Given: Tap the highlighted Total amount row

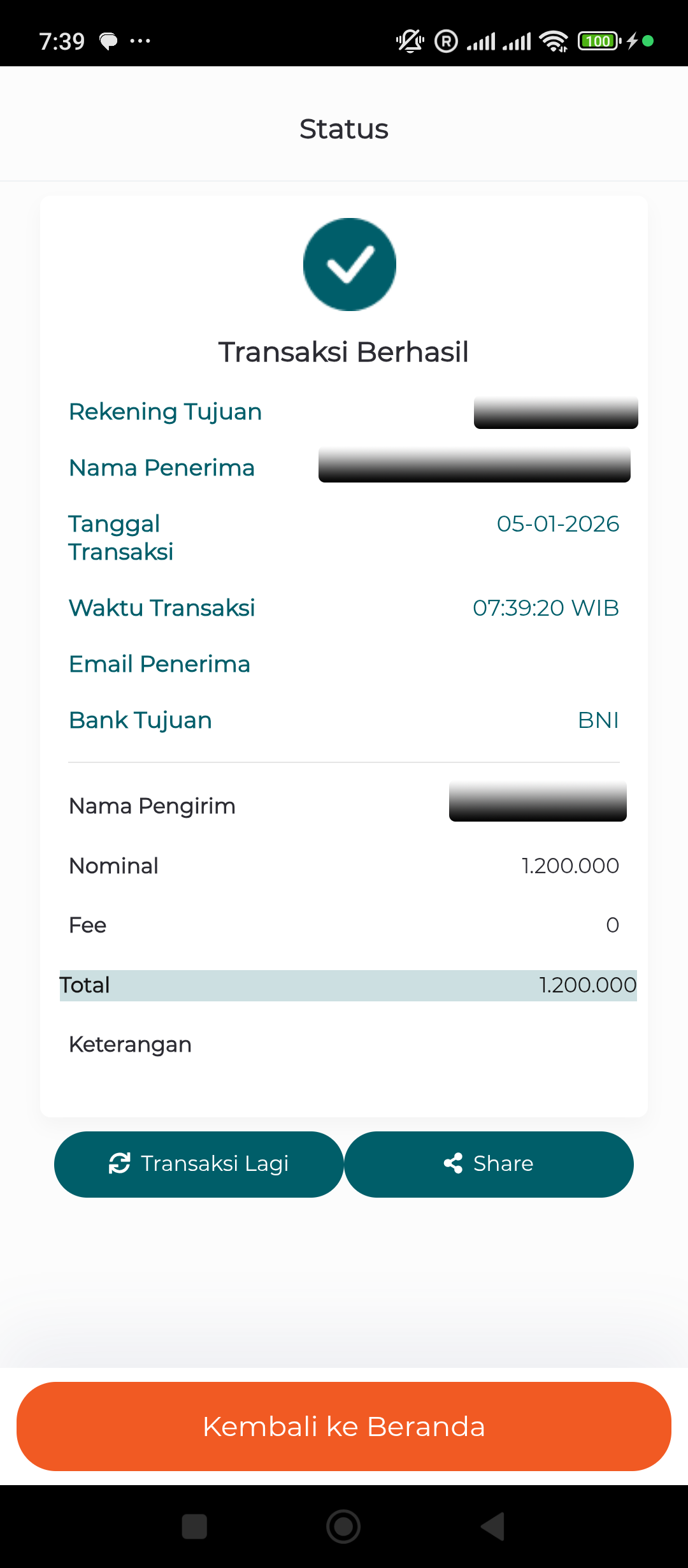Looking at the screenshot, I should [x=348, y=985].
